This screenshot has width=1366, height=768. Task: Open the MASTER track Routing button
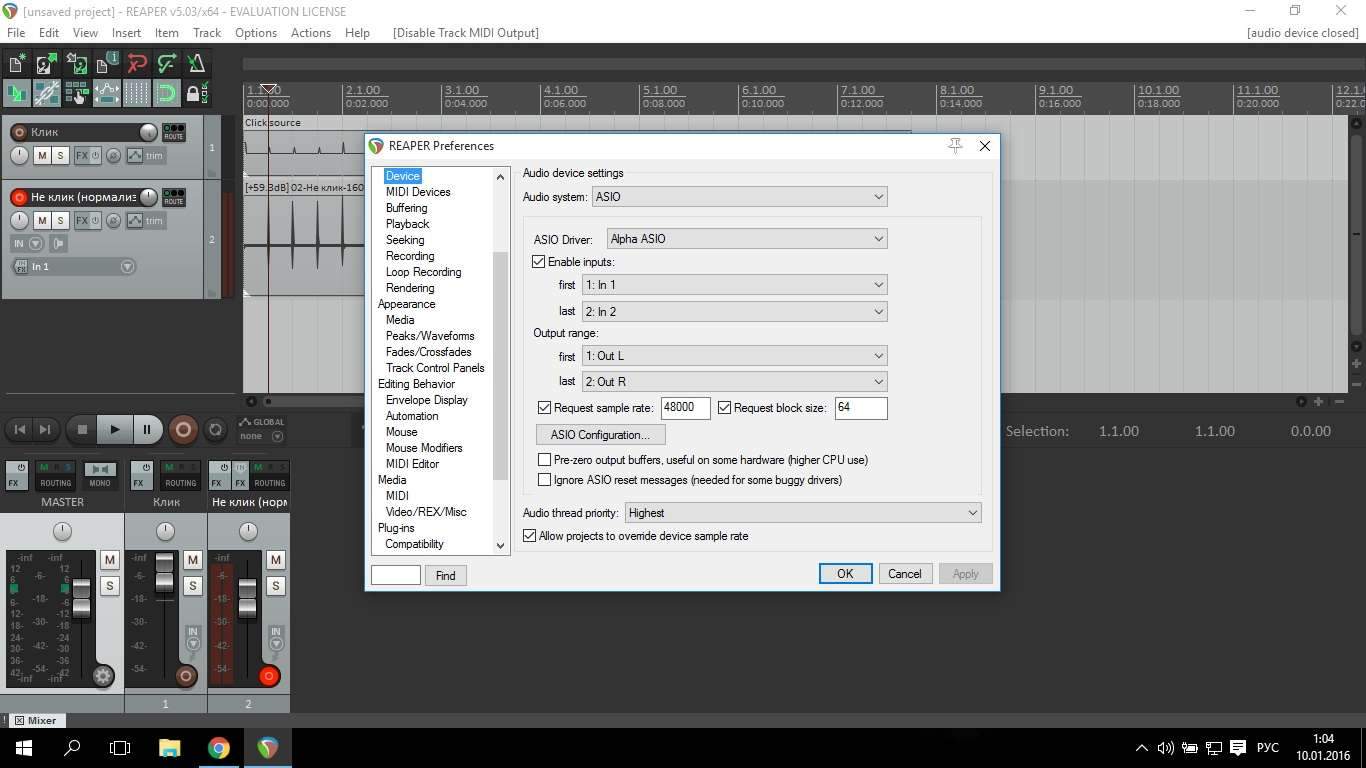coord(55,475)
